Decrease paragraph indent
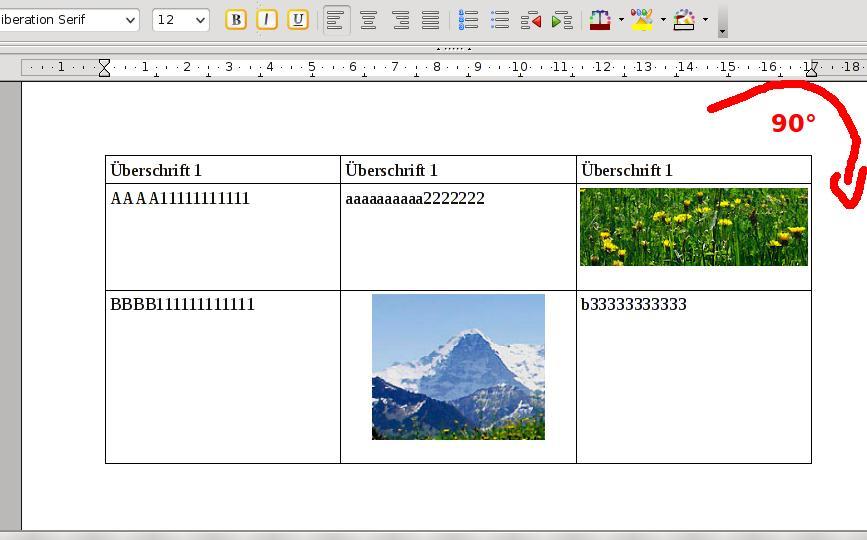867x540 pixels. tap(531, 20)
